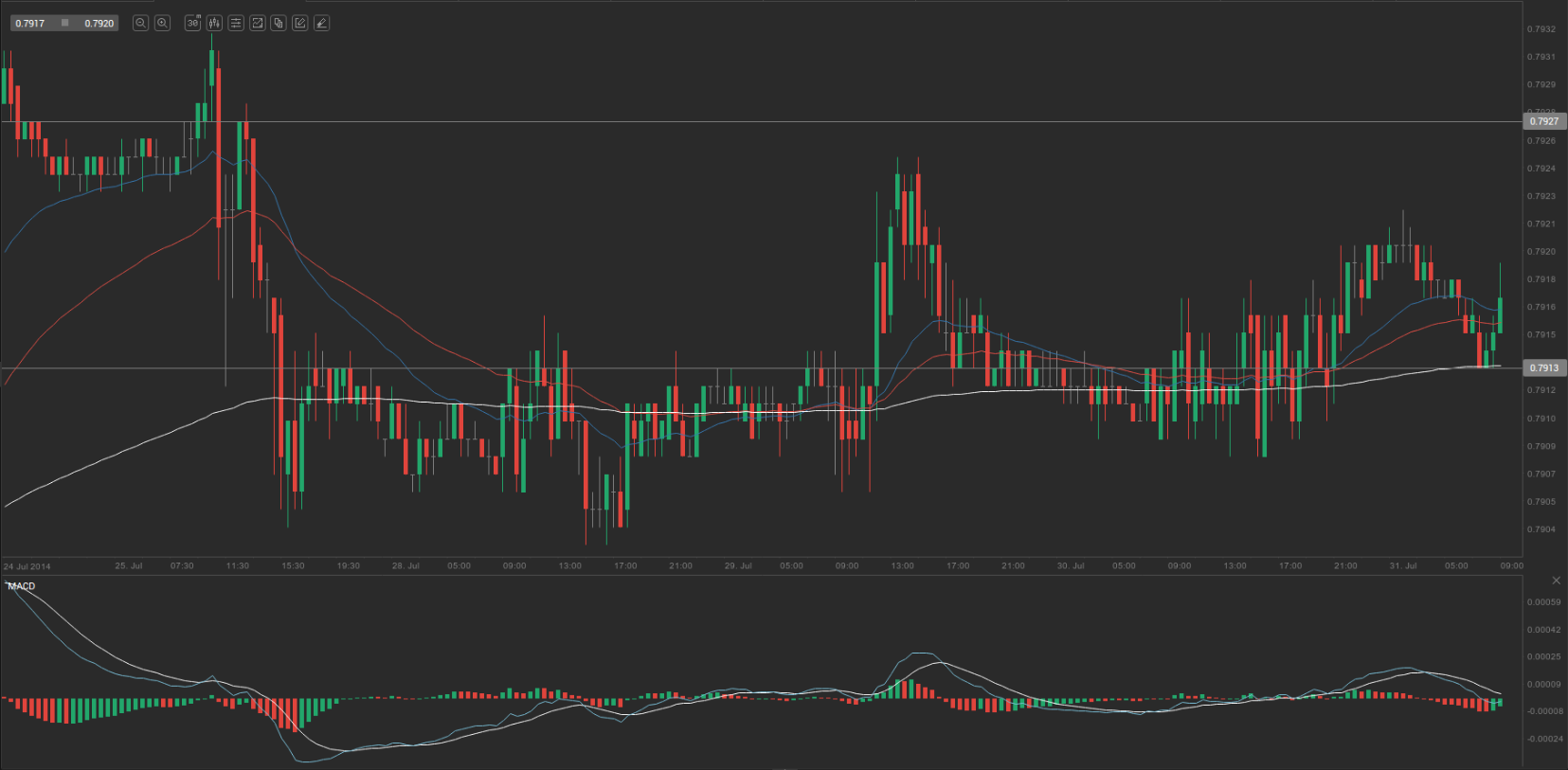Click the line chart expand icon
1568x770 pixels.
coord(257,23)
